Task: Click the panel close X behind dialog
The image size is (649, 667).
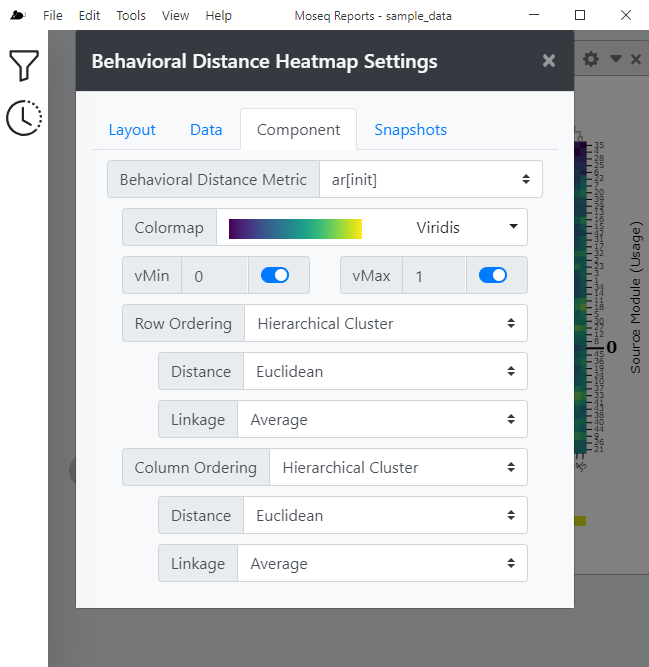Action: tap(636, 59)
